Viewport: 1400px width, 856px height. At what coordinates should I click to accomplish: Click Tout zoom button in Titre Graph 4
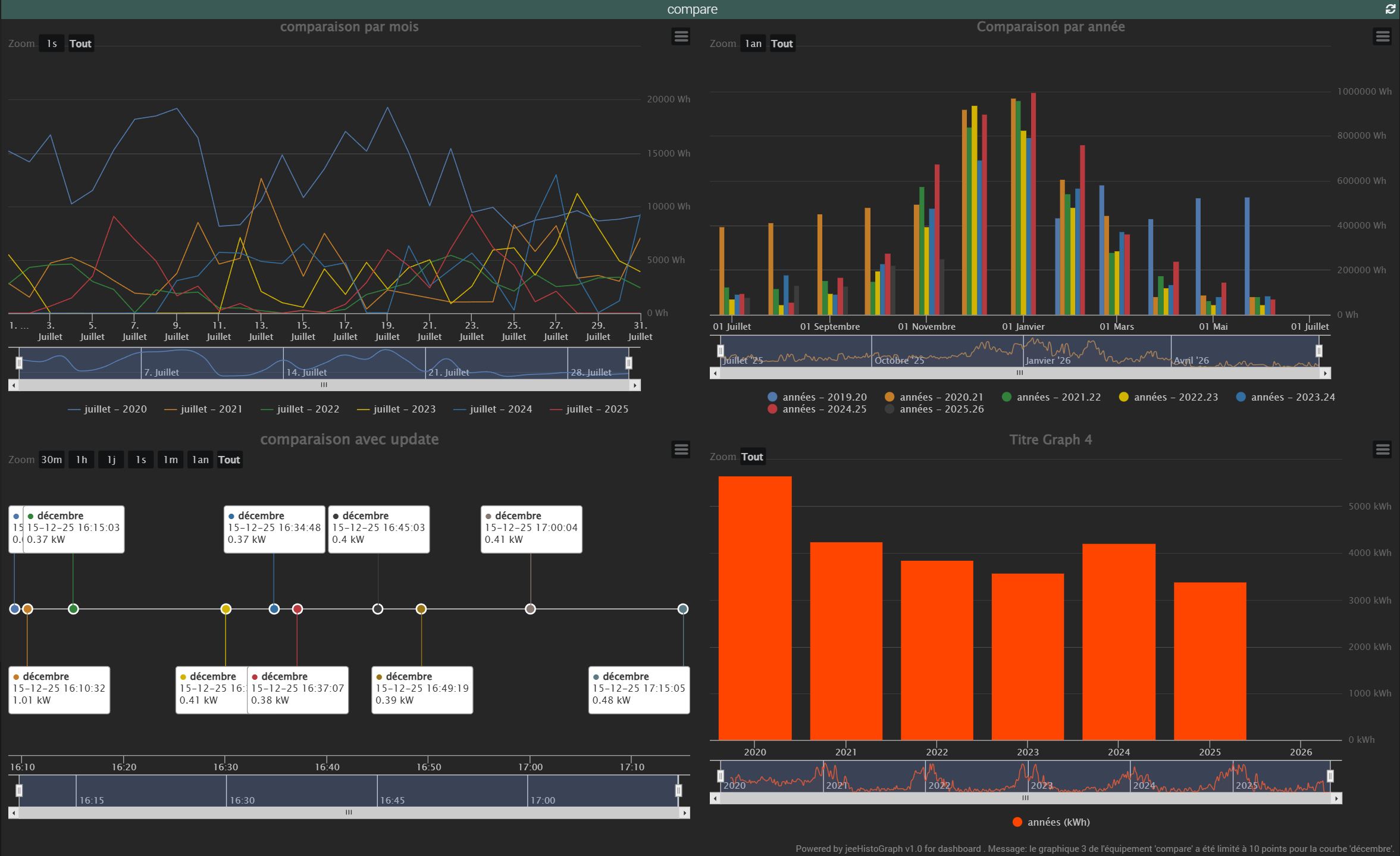tap(751, 457)
